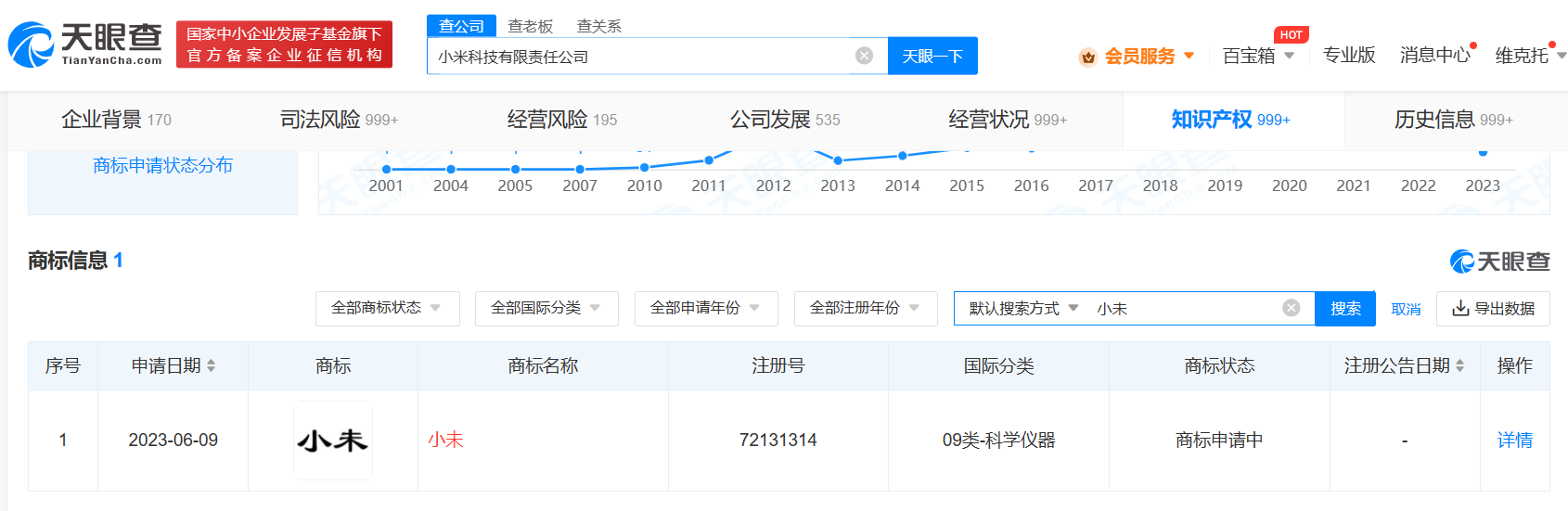This screenshot has height=511, width=1568.
Task: Sort by application date arrows
Action: [x=212, y=365]
